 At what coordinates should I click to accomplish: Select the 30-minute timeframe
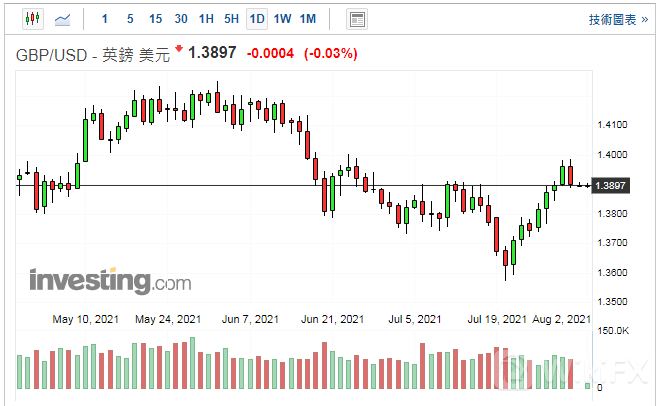click(x=180, y=19)
